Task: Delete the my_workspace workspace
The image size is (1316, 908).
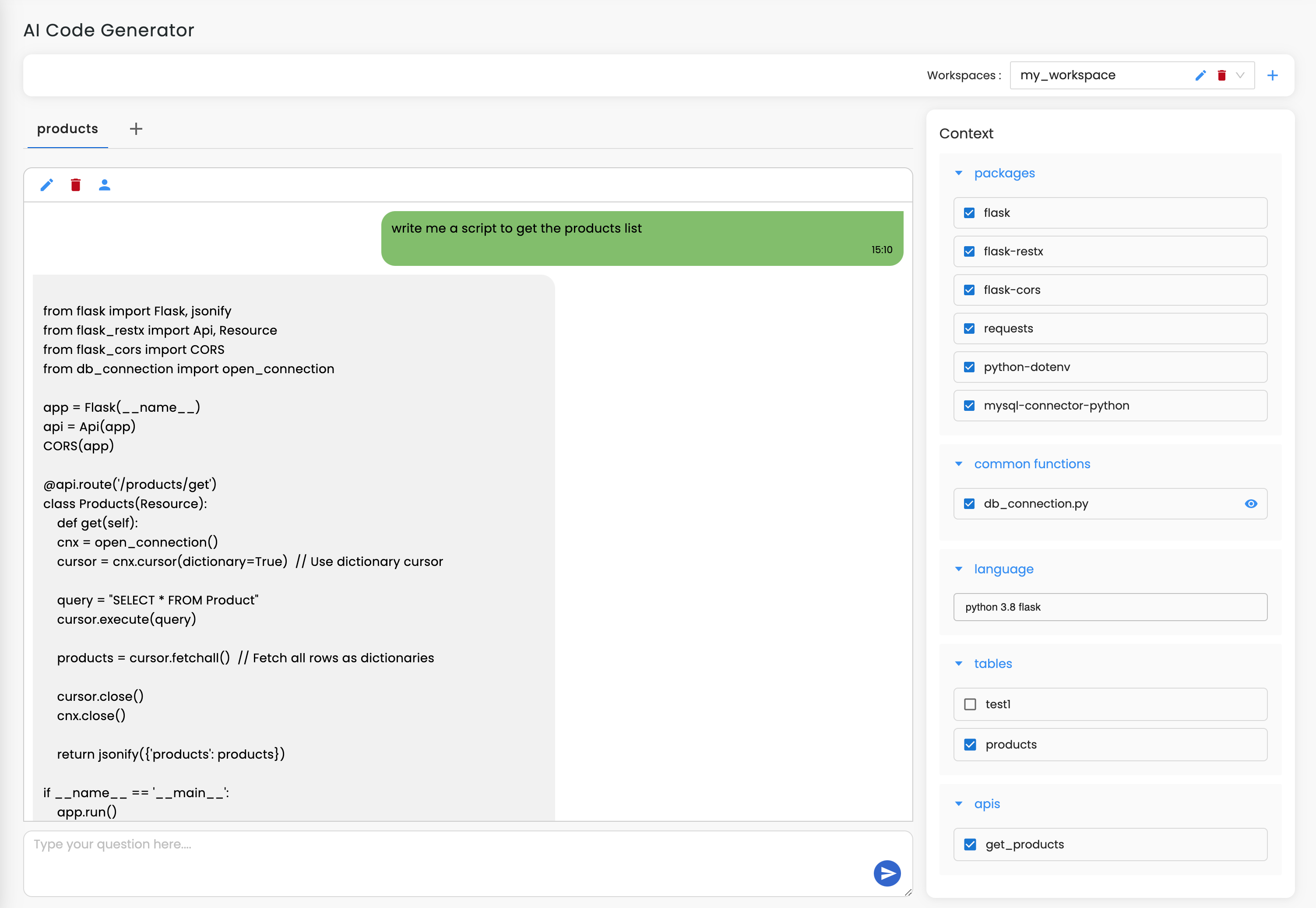Action: point(1221,74)
